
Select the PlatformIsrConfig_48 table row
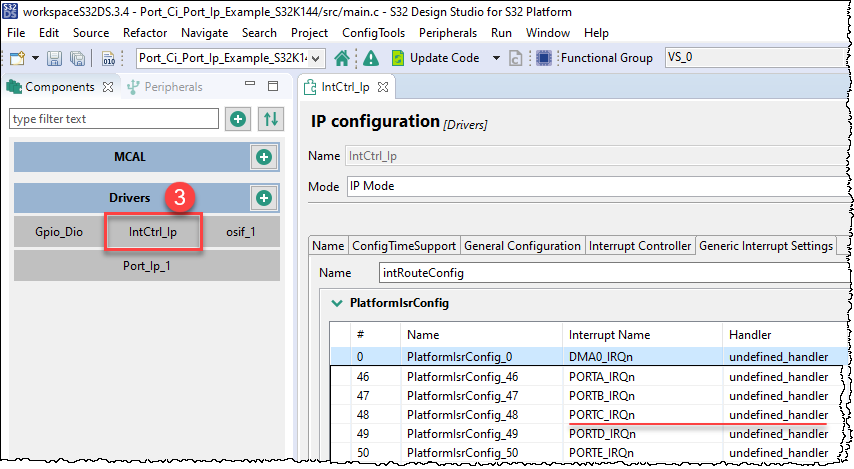pos(460,414)
